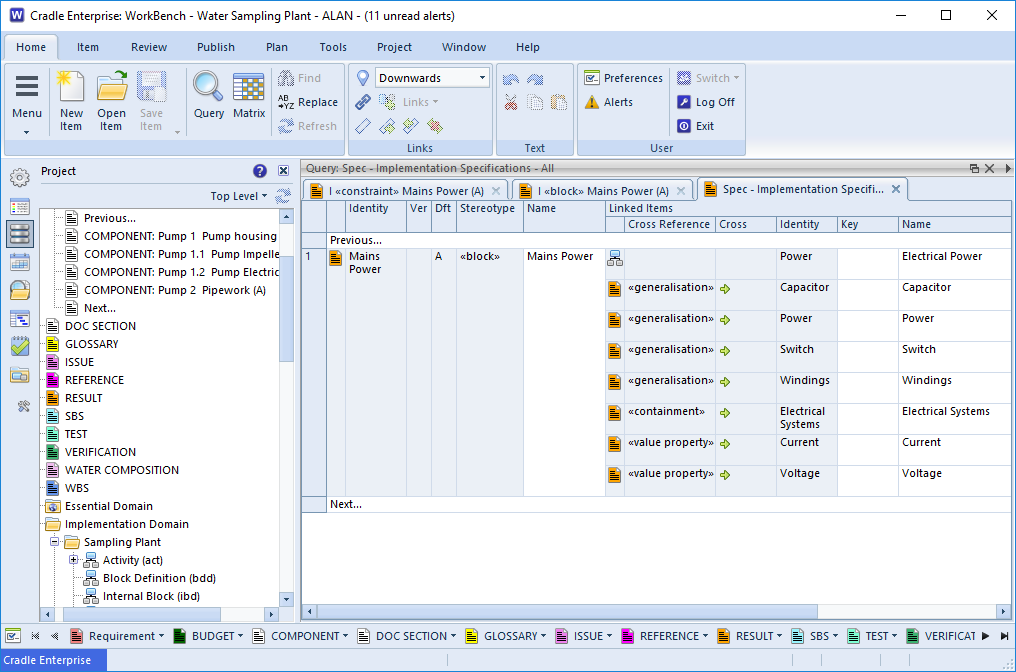
Task: Collapse the Sampling Plant tree node
Action: [54, 542]
